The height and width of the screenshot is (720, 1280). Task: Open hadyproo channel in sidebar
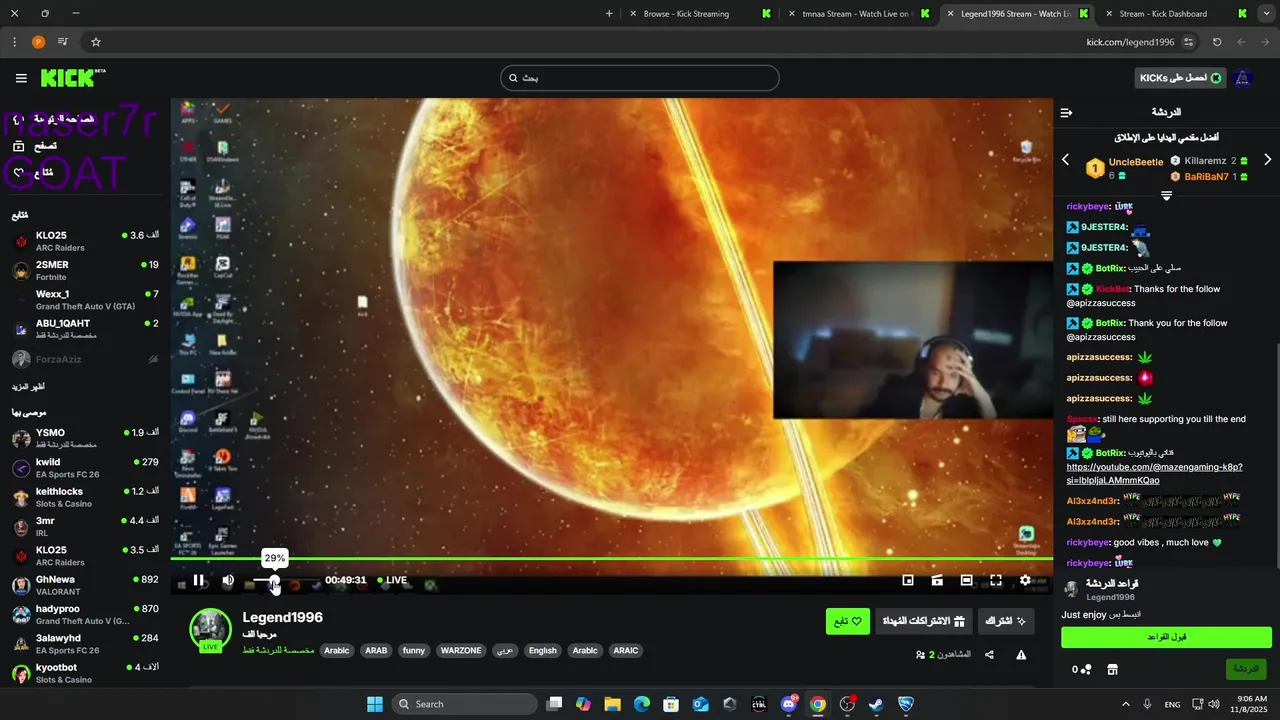(85, 614)
